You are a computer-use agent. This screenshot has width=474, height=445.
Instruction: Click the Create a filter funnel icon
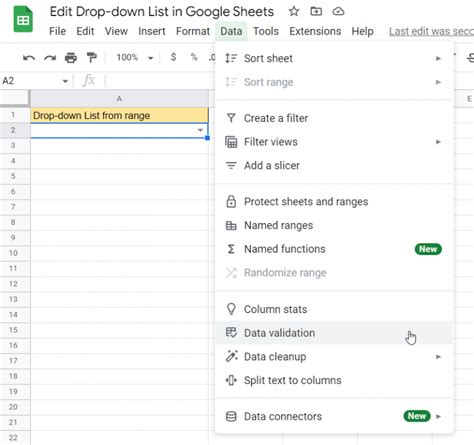point(231,118)
